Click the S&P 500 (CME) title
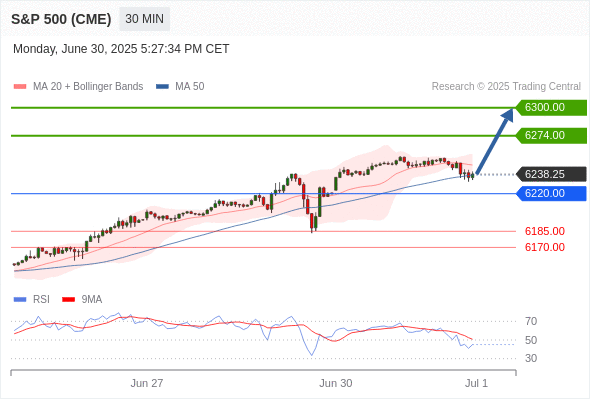 (x=61, y=19)
